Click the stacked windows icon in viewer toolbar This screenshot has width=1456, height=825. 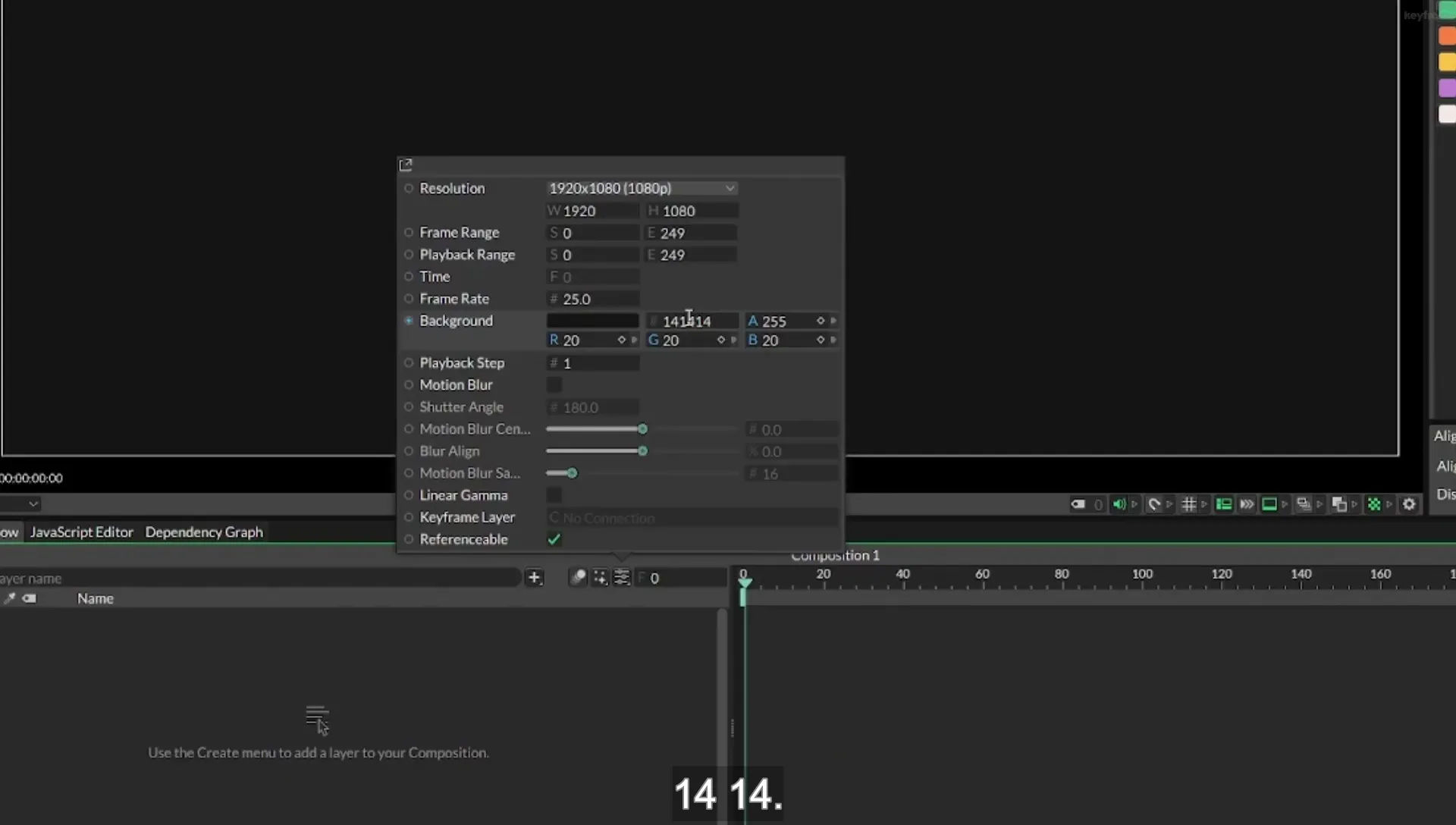click(x=1304, y=504)
